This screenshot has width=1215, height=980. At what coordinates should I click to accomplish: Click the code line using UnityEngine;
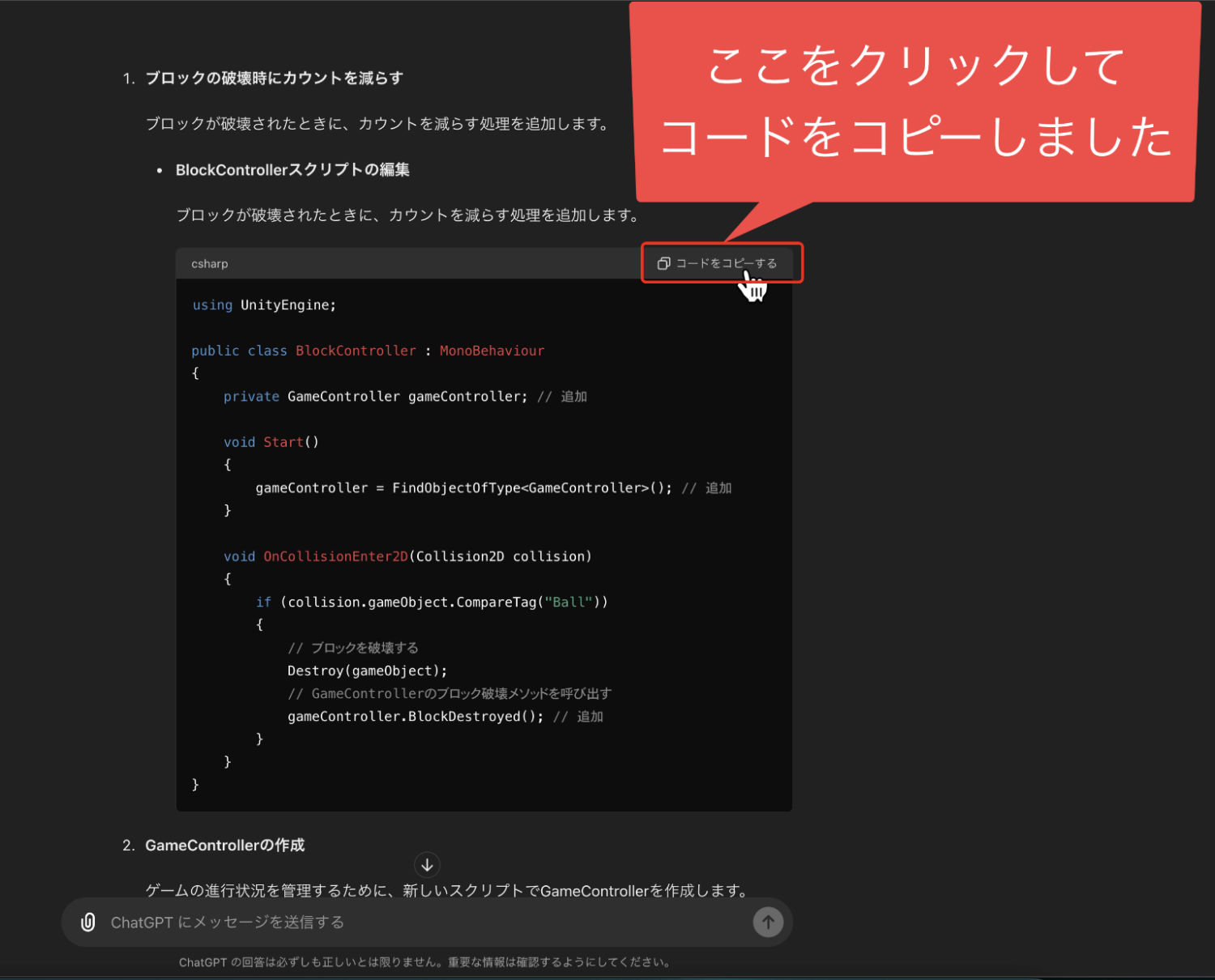coord(264,305)
